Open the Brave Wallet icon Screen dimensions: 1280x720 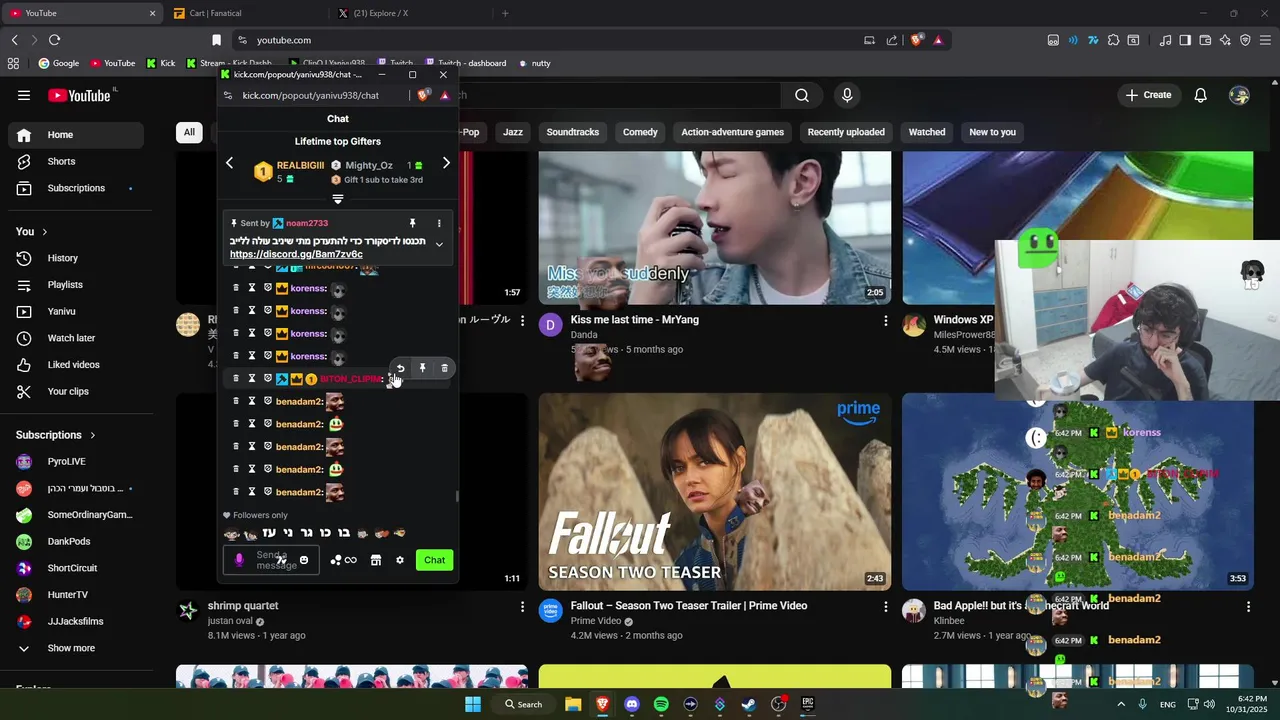coord(1205,40)
